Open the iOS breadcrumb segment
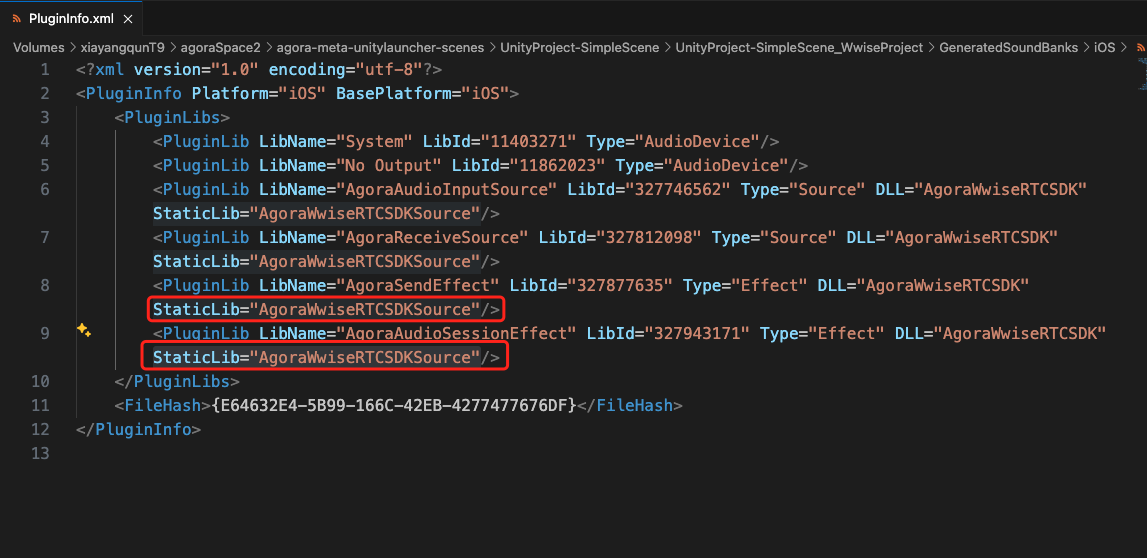This screenshot has width=1147, height=558. [1105, 48]
